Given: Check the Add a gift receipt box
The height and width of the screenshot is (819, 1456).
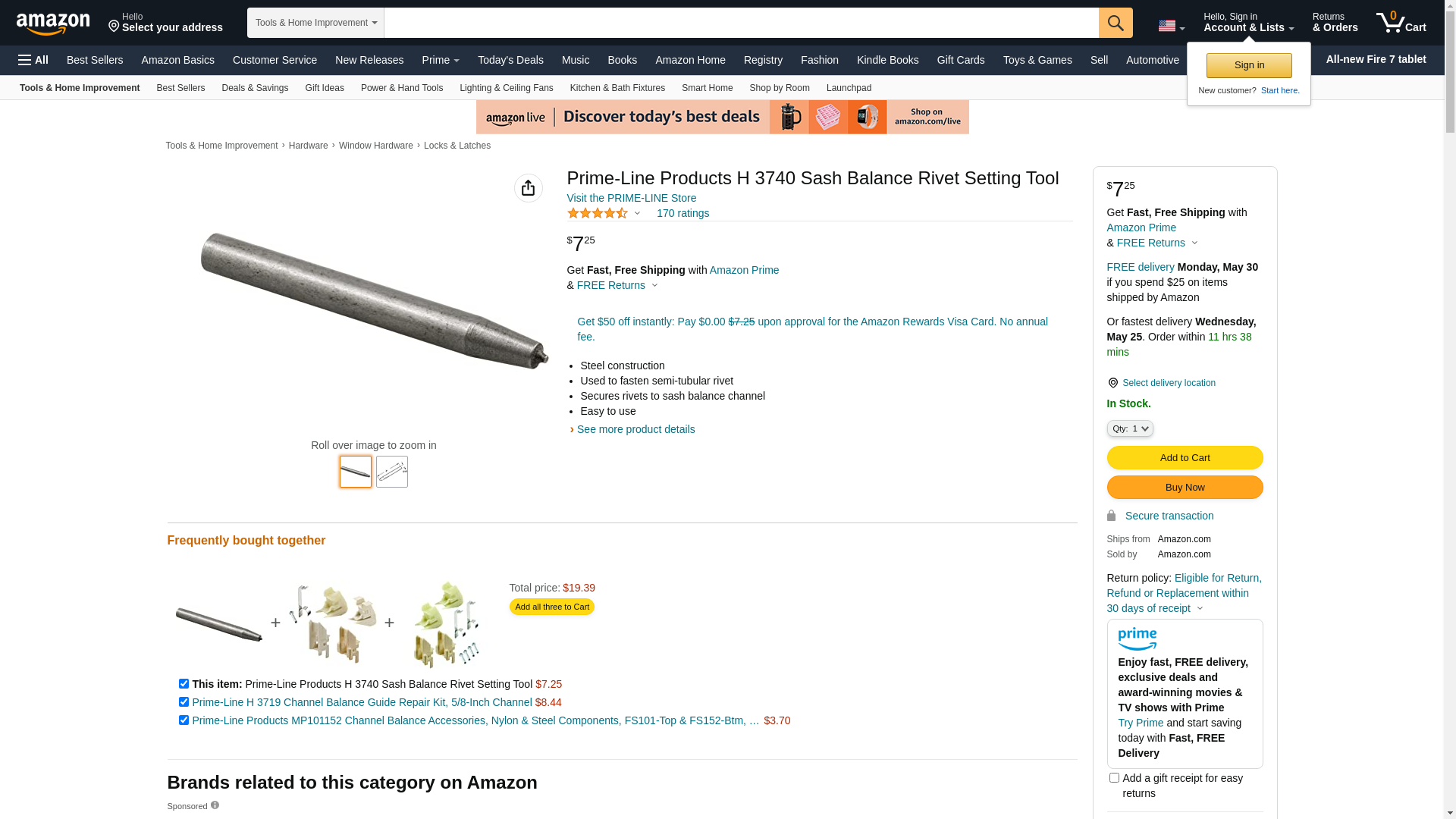Looking at the screenshot, I should click(1114, 778).
